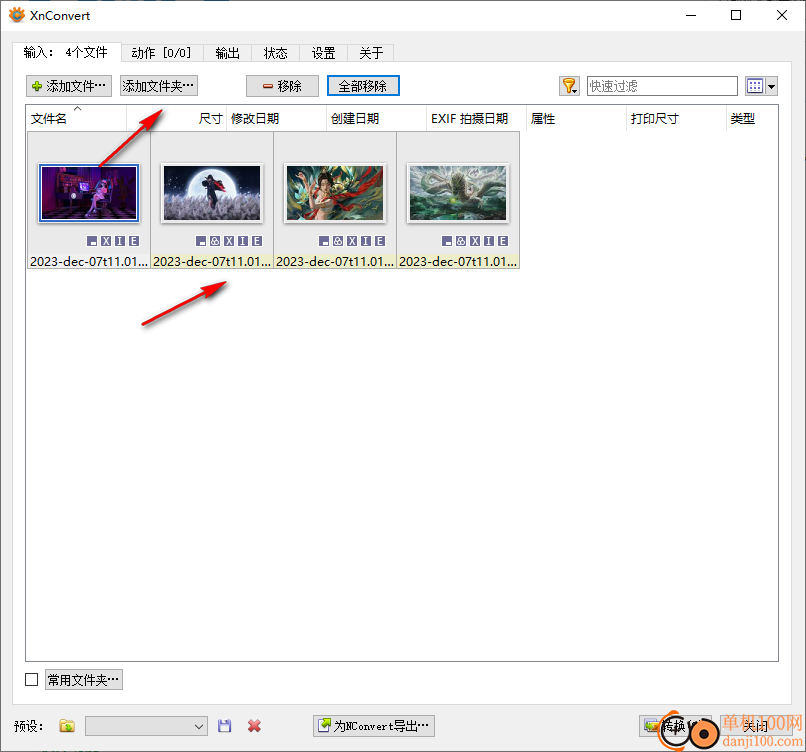The width and height of the screenshot is (806, 752).
Task: Click 为NConvert导出 button
Action: 374,726
